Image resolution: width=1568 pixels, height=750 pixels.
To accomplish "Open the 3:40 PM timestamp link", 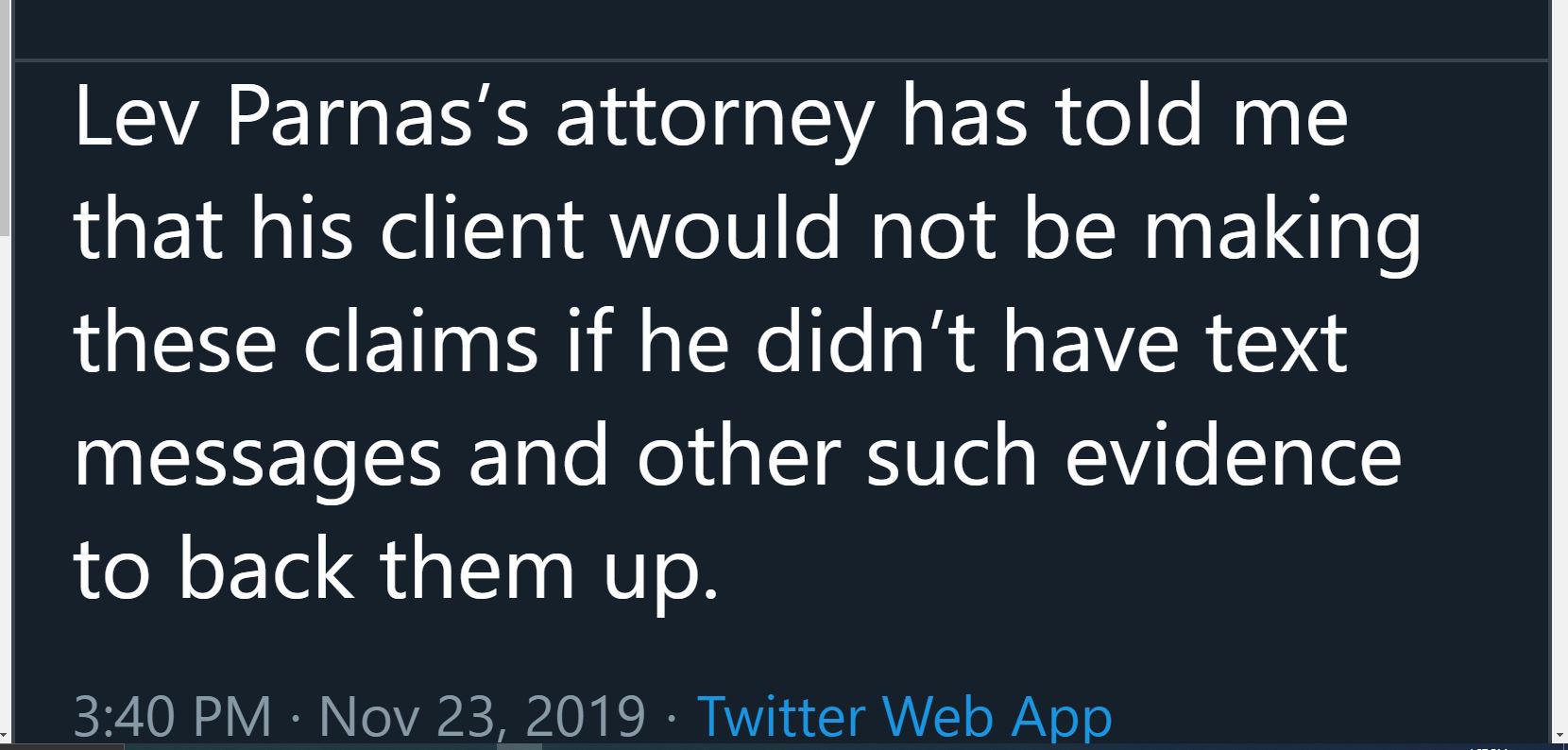I will (x=173, y=716).
